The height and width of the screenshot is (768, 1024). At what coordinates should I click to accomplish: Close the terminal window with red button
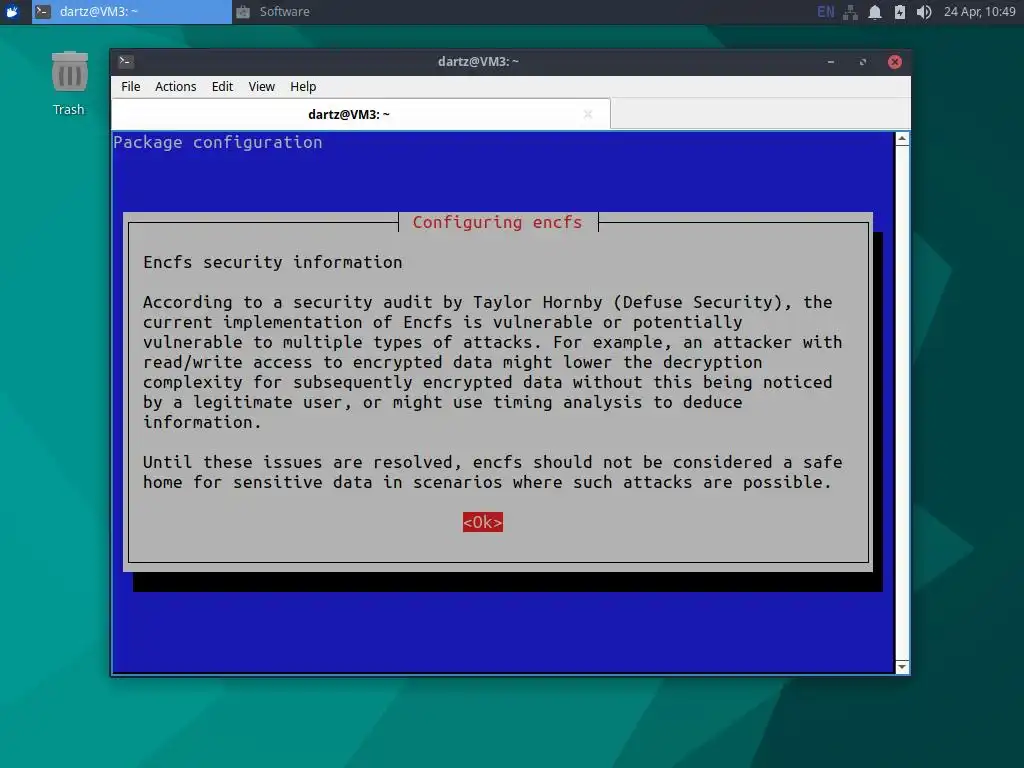(x=895, y=61)
